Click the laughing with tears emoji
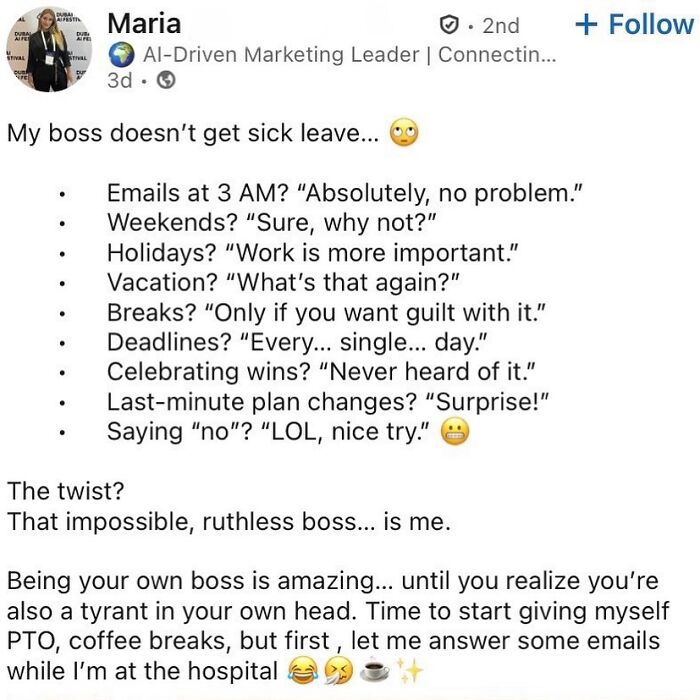Screen dimensions: 700x700 tap(303, 671)
